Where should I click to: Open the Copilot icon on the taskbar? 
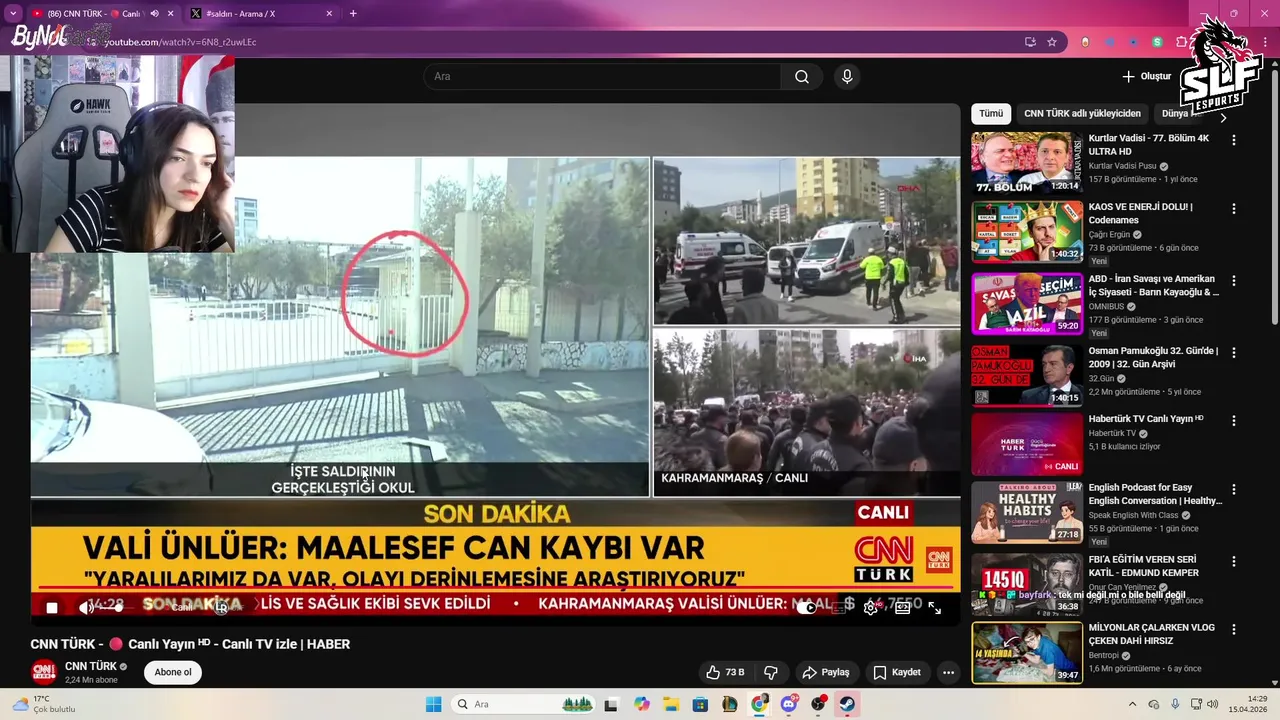pos(641,704)
